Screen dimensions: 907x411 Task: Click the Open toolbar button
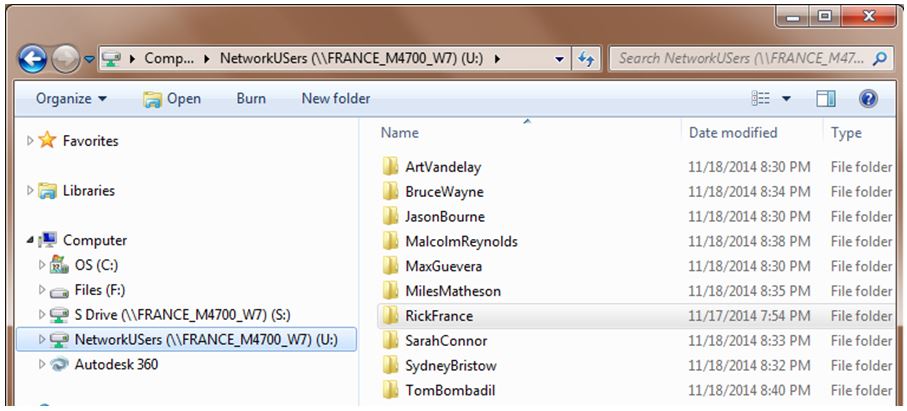pyautogui.click(x=172, y=98)
